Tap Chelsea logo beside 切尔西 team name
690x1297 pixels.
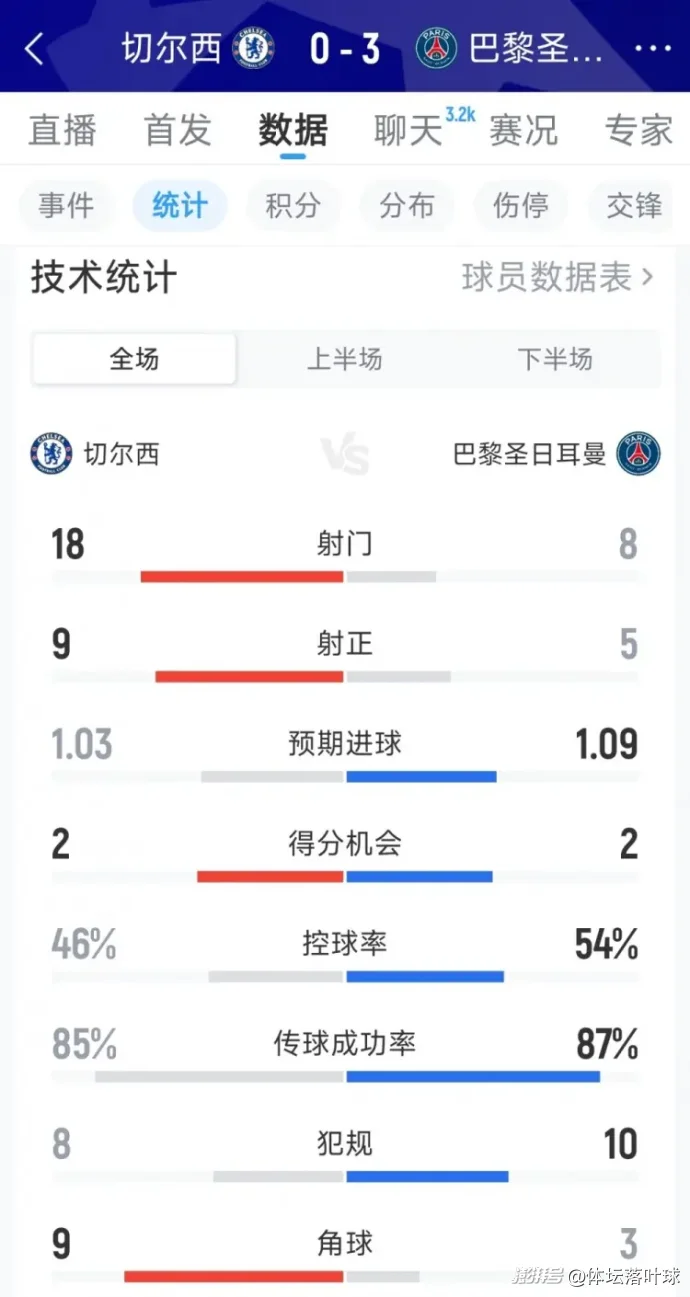[x=51, y=454]
